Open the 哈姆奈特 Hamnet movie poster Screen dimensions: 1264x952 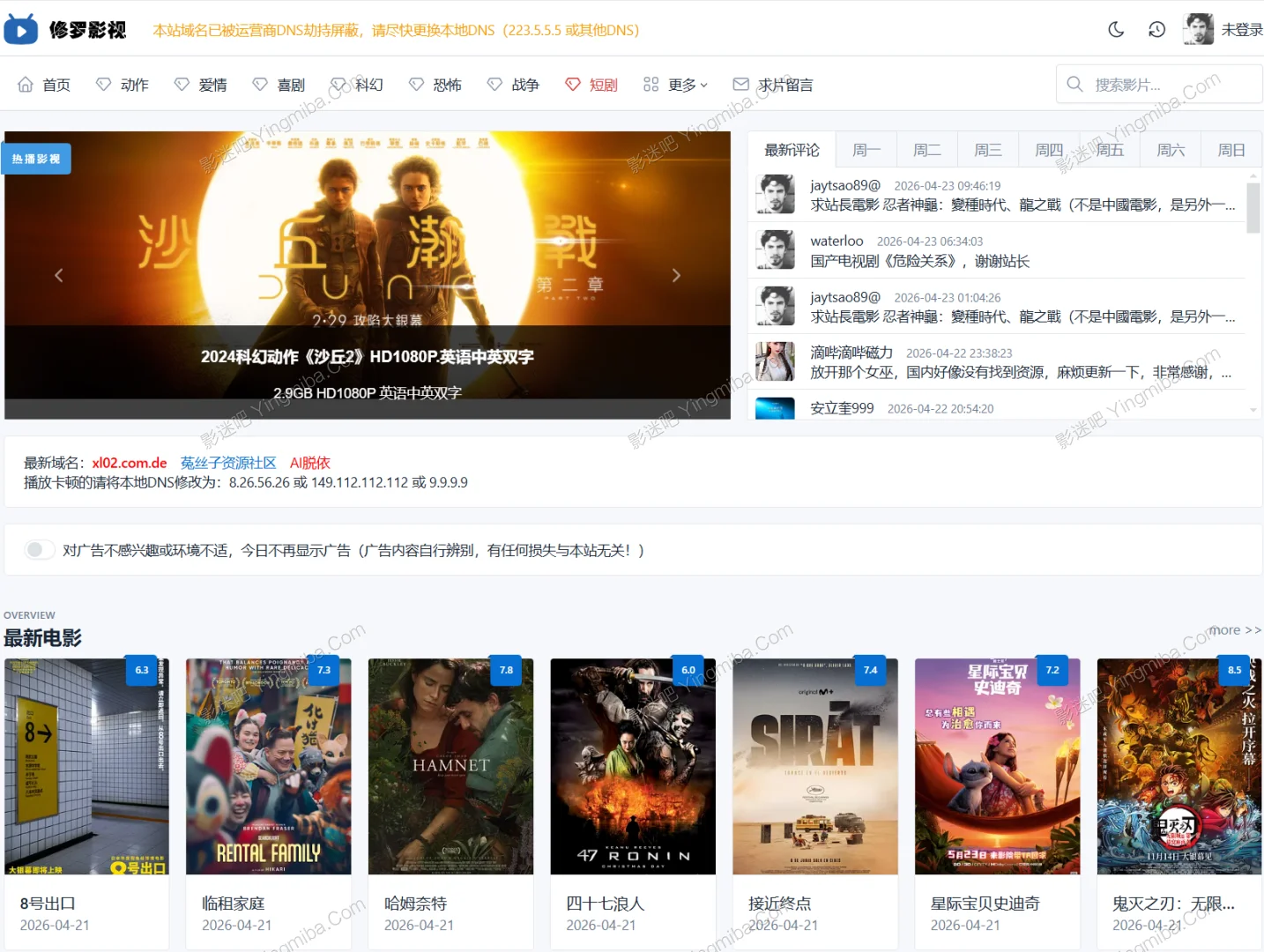[x=450, y=766]
